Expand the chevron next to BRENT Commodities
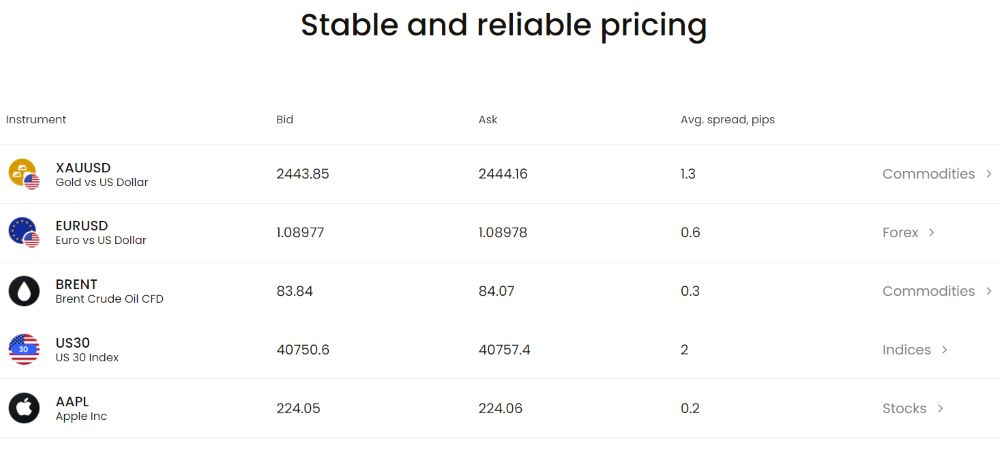Image resolution: width=1000 pixels, height=450 pixels. 988,291
